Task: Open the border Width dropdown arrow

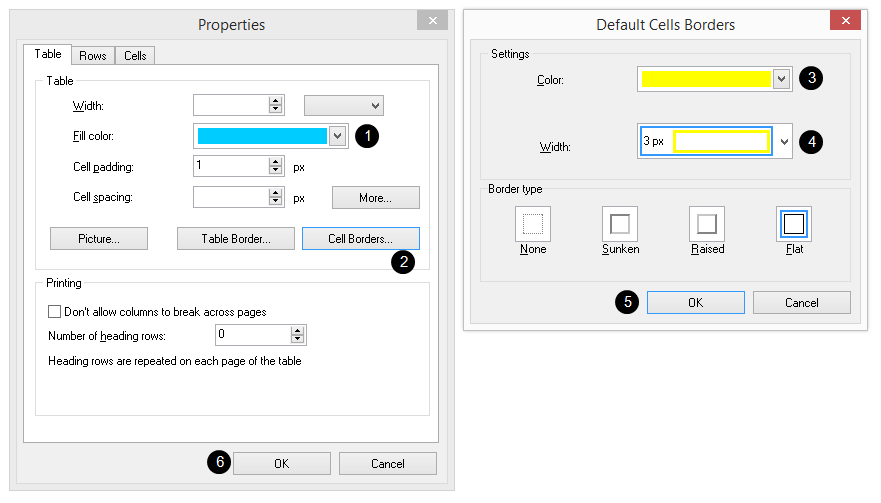Action: click(x=784, y=142)
